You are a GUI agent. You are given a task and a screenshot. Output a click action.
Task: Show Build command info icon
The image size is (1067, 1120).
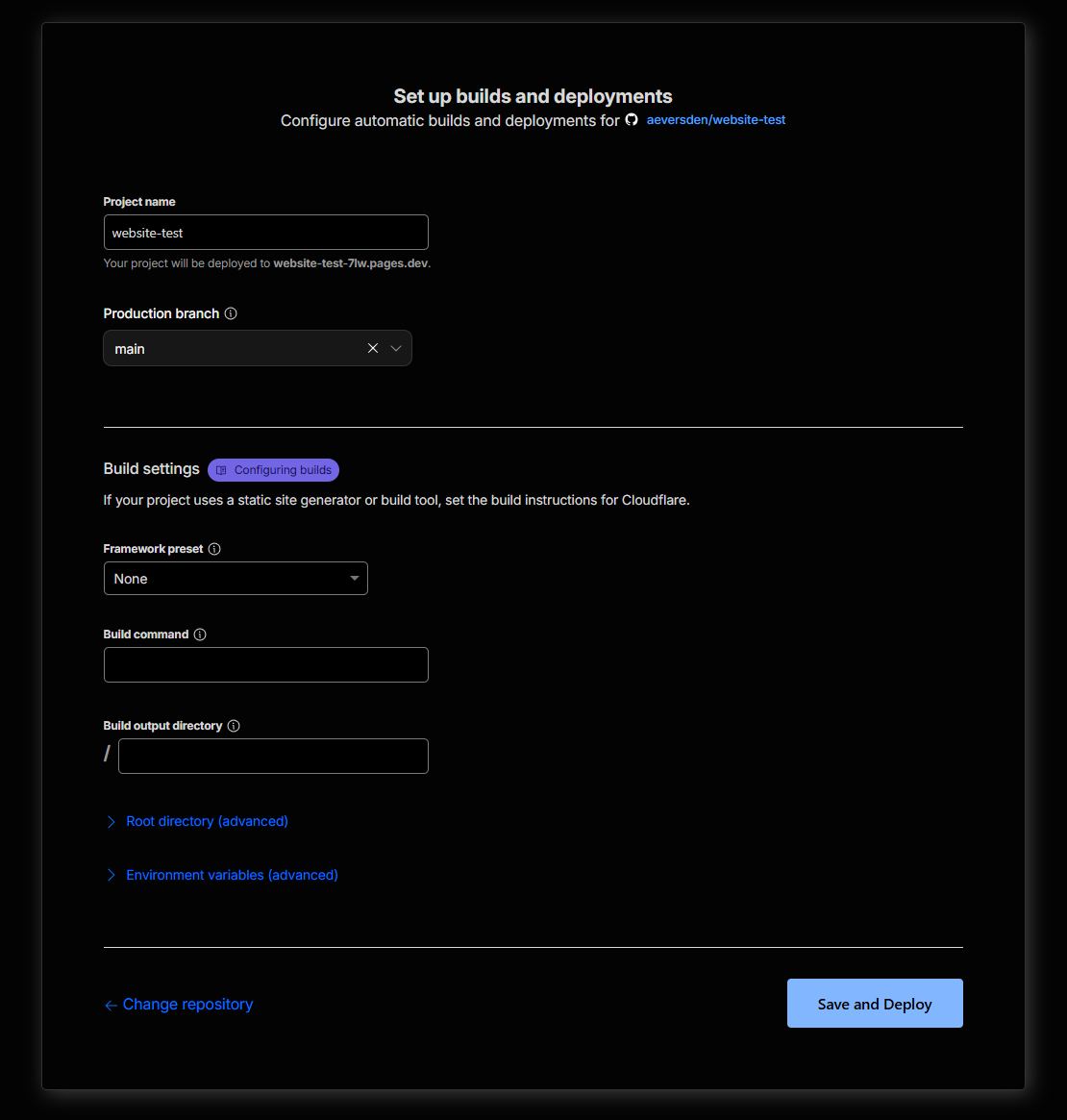click(x=200, y=635)
